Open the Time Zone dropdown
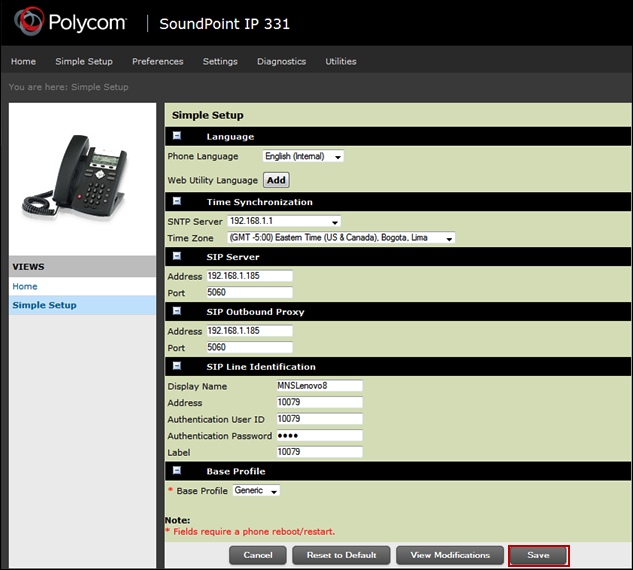Viewport: 633px width, 570px height. [341, 238]
